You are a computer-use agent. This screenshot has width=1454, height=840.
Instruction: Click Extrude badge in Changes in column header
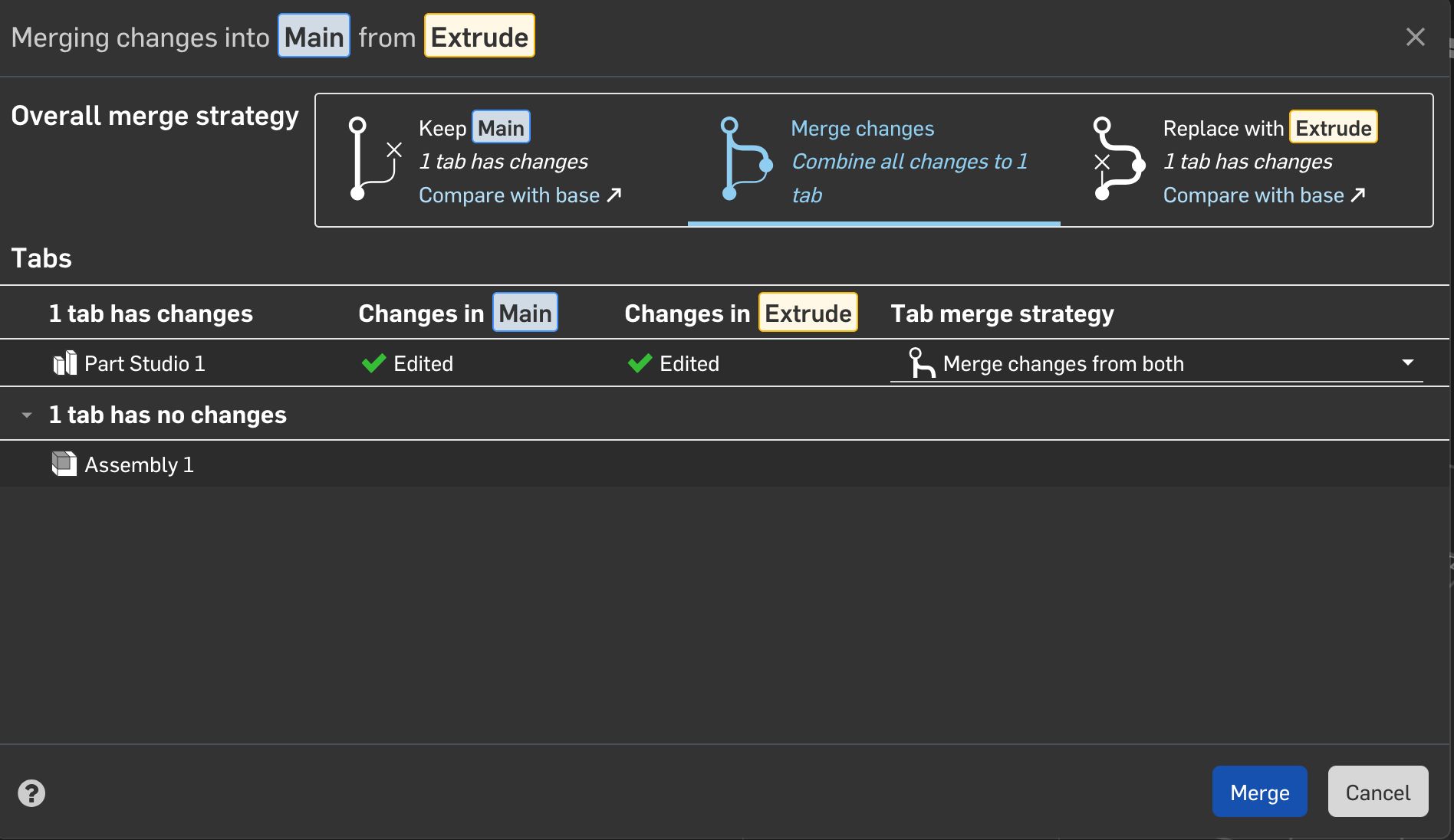tap(808, 313)
